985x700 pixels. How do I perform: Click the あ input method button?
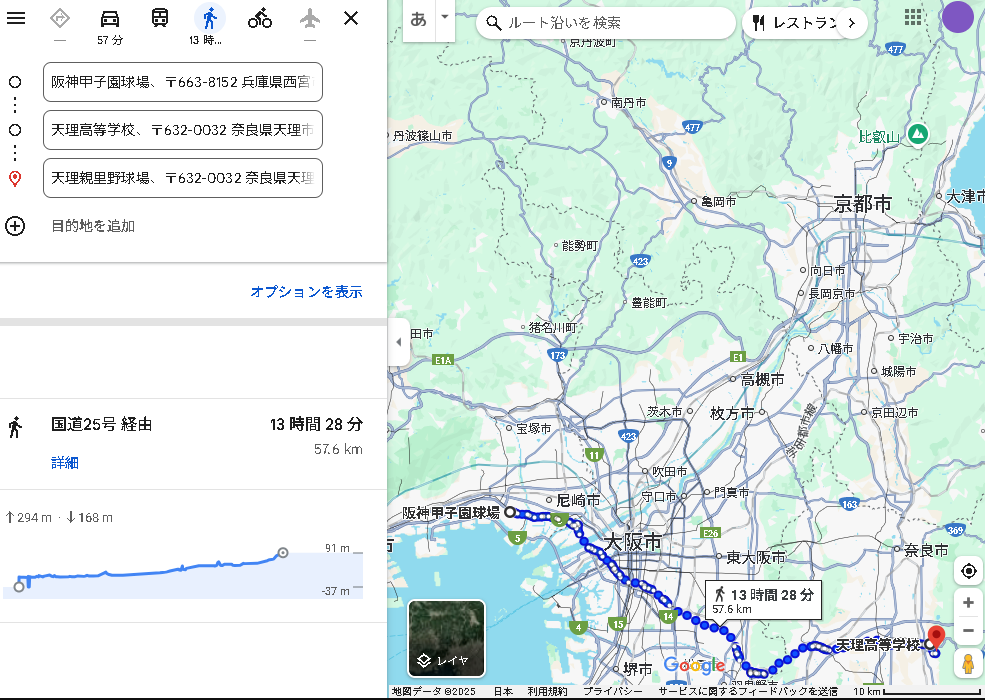tap(418, 20)
